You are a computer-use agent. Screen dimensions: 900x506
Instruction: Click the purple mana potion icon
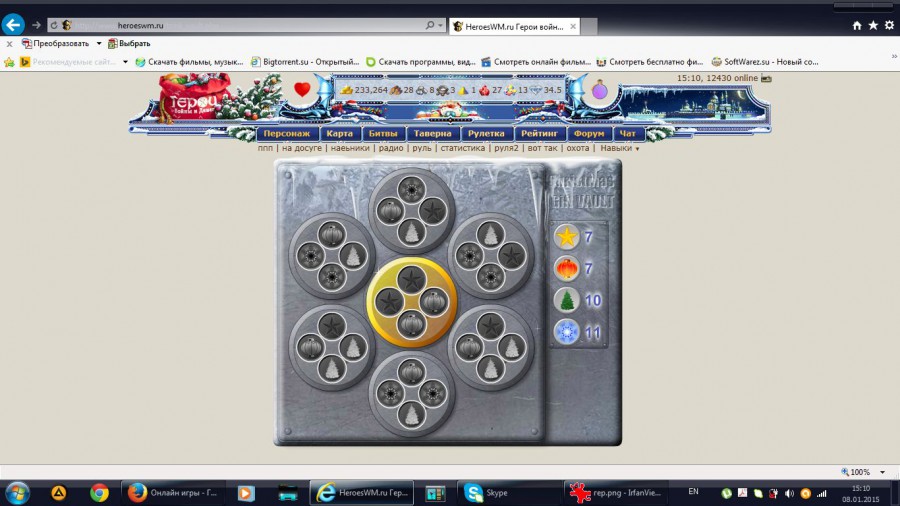[x=599, y=89]
